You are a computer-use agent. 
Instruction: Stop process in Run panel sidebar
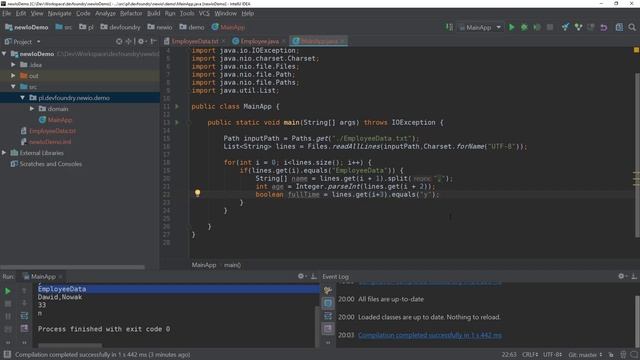(x=7, y=304)
